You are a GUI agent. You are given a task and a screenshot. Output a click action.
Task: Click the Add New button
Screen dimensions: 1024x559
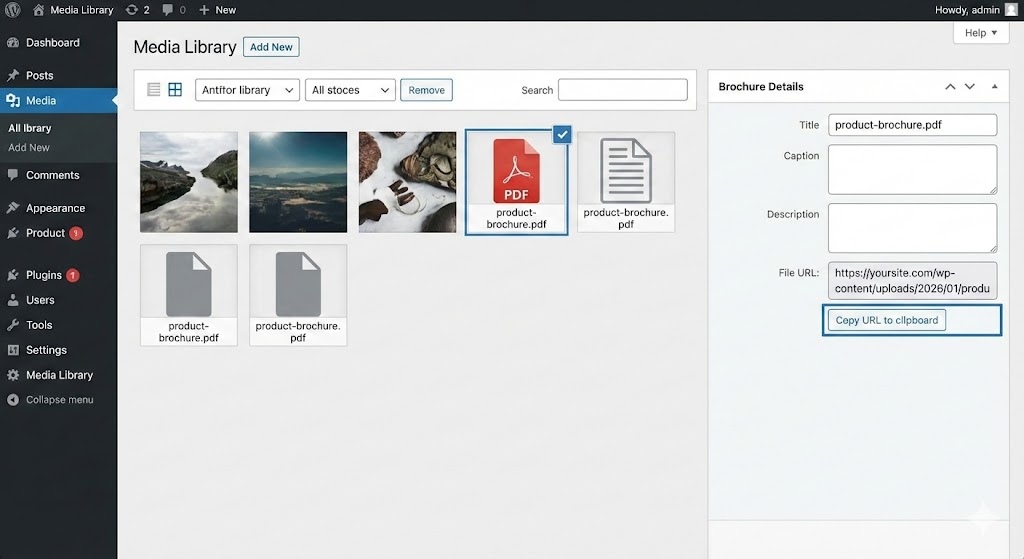coord(271,47)
